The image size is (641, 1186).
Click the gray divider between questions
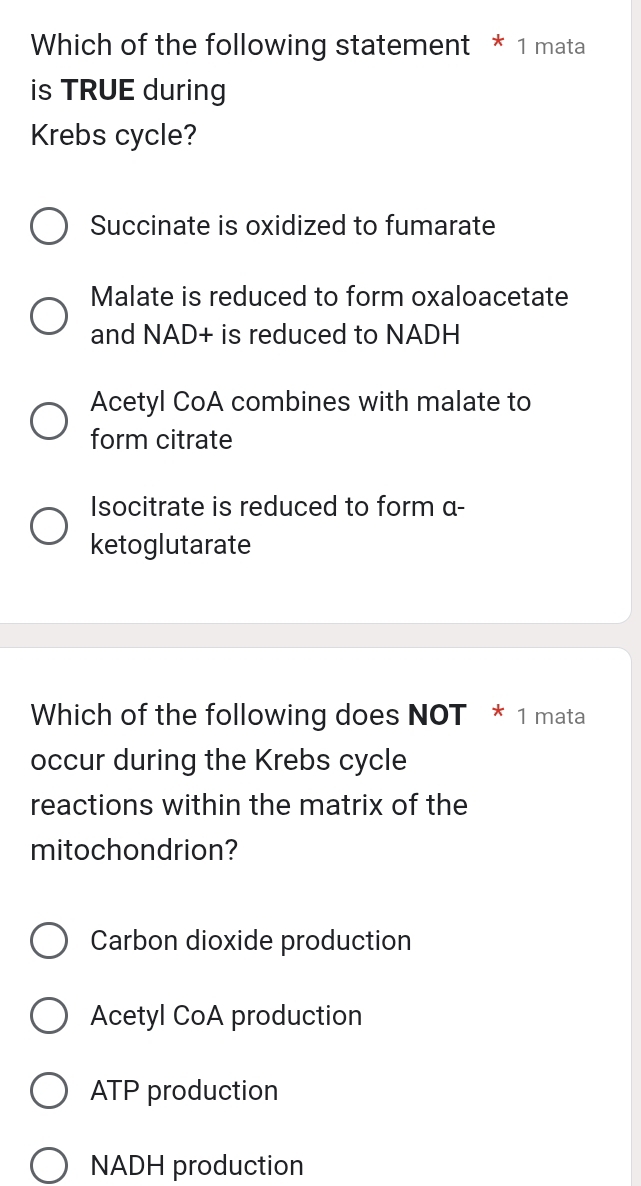coord(320,636)
